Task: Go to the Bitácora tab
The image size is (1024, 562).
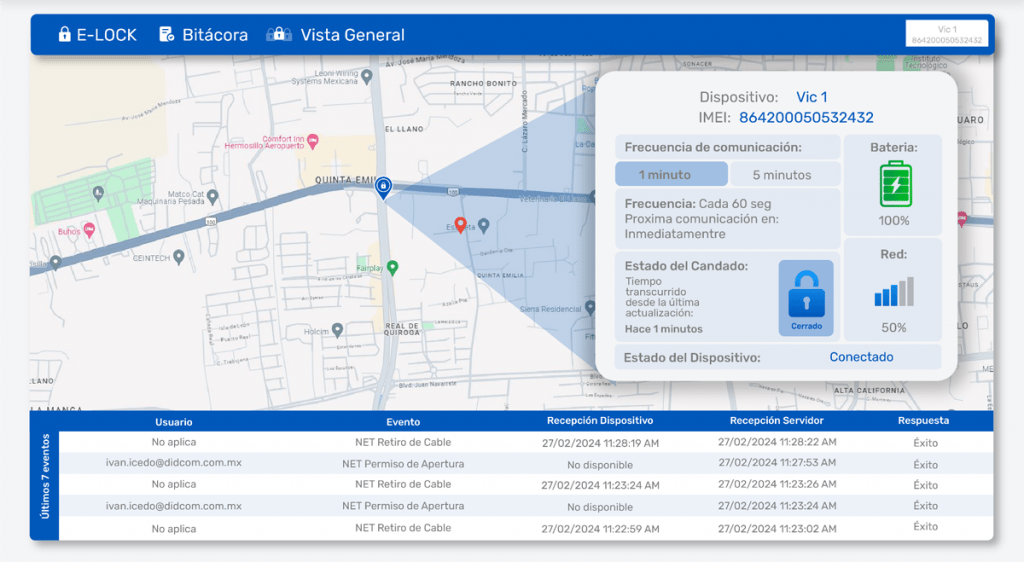Action: point(203,35)
